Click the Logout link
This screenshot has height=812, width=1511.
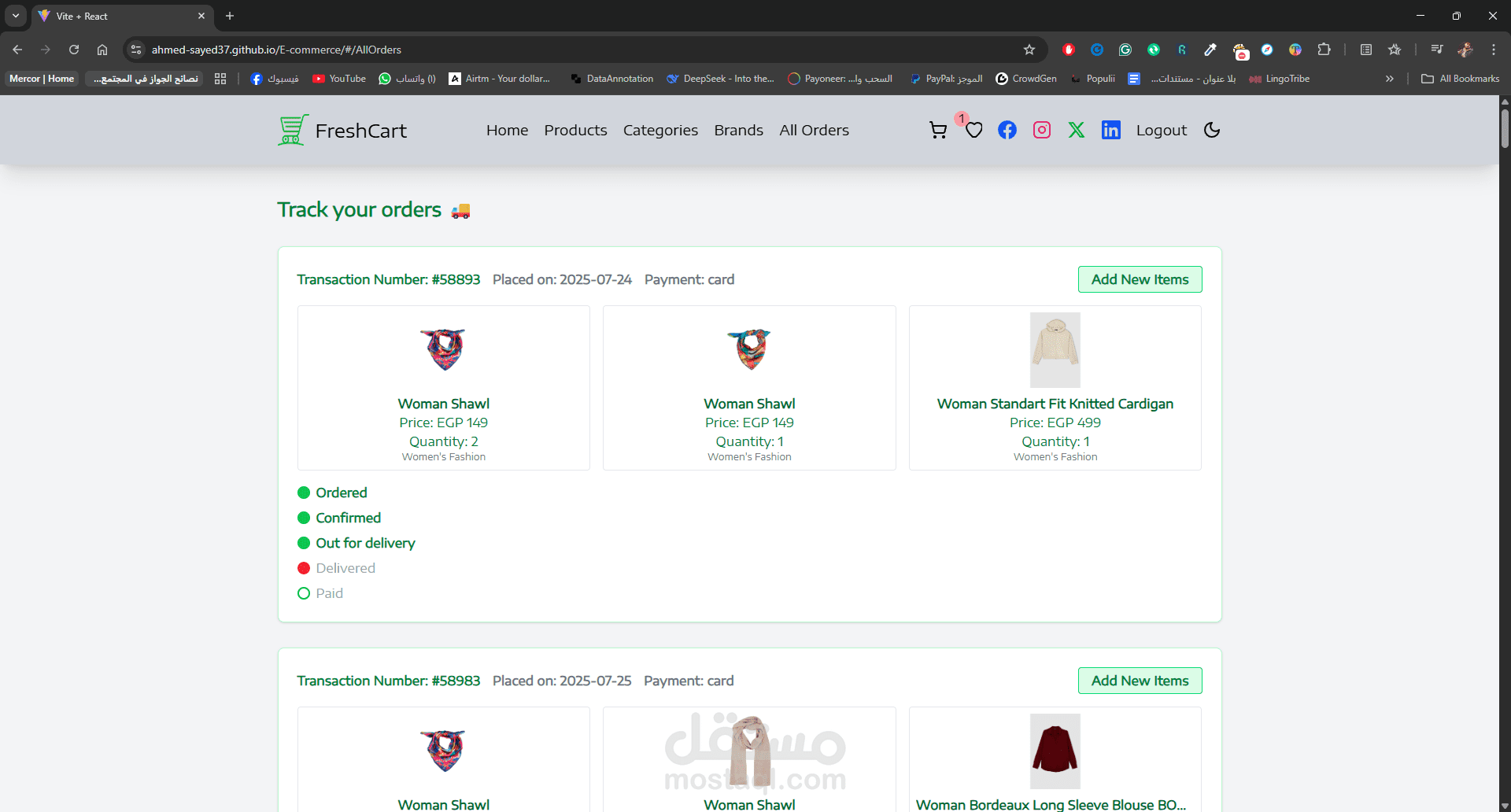1162,131
